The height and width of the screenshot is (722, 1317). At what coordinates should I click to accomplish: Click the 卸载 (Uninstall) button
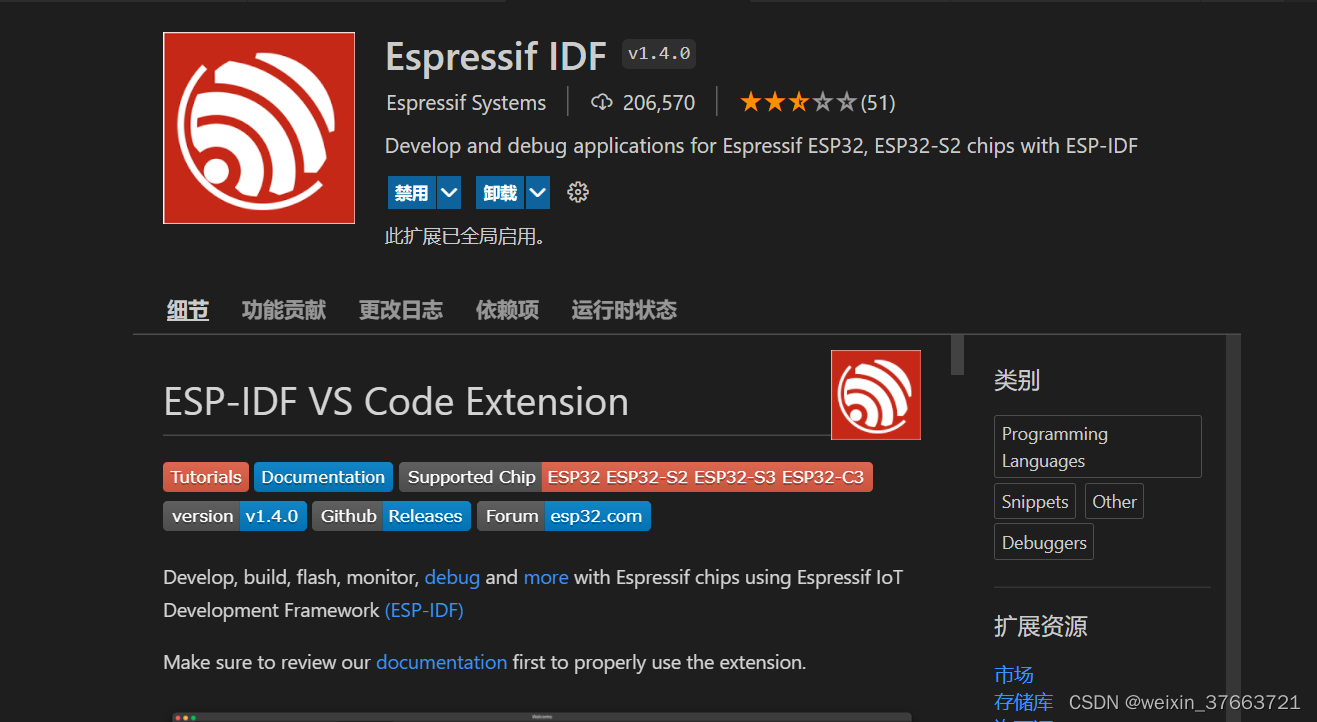click(x=500, y=193)
